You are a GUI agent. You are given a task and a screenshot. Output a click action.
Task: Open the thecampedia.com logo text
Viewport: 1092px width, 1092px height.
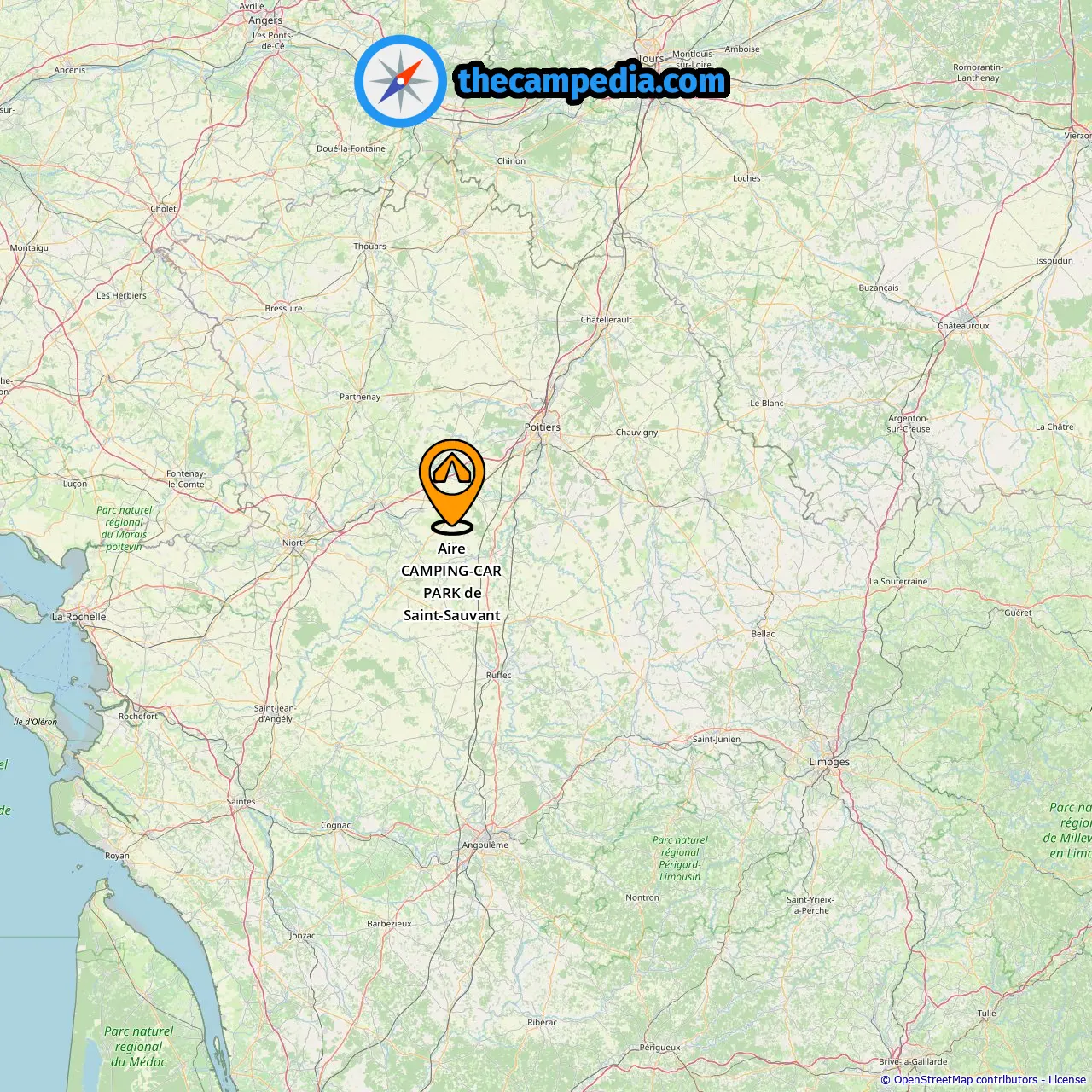pos(592,82)
